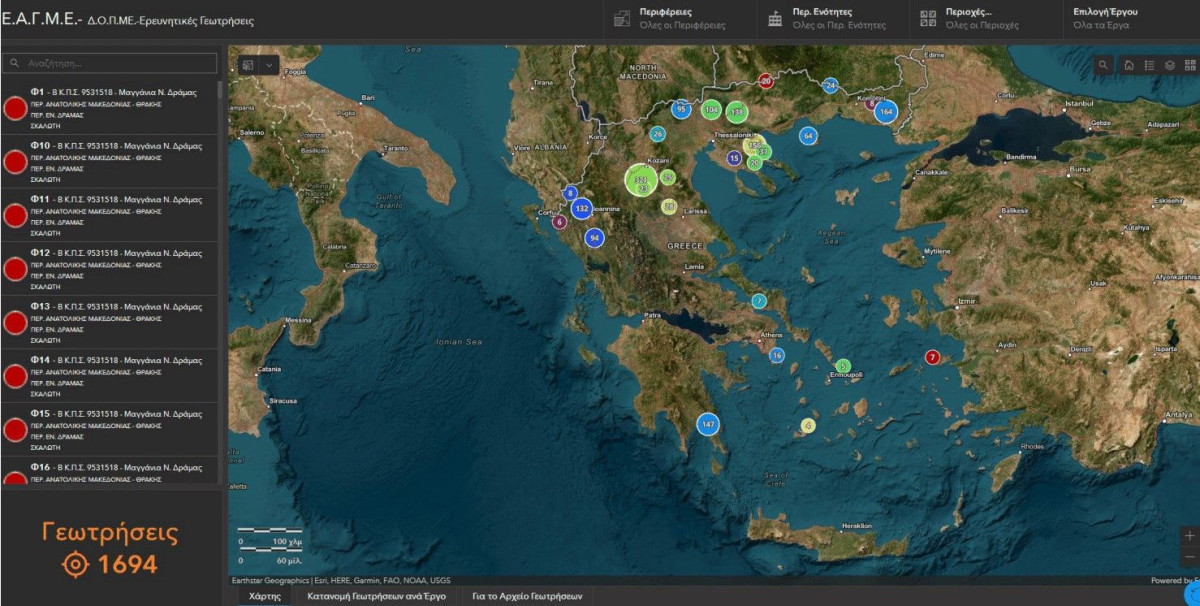Image resolution: width=1200 pixels, height=606 pixels.
Task: Click the red circle beside Φ14
Action: pyautogui.click(x=15, y=376)
